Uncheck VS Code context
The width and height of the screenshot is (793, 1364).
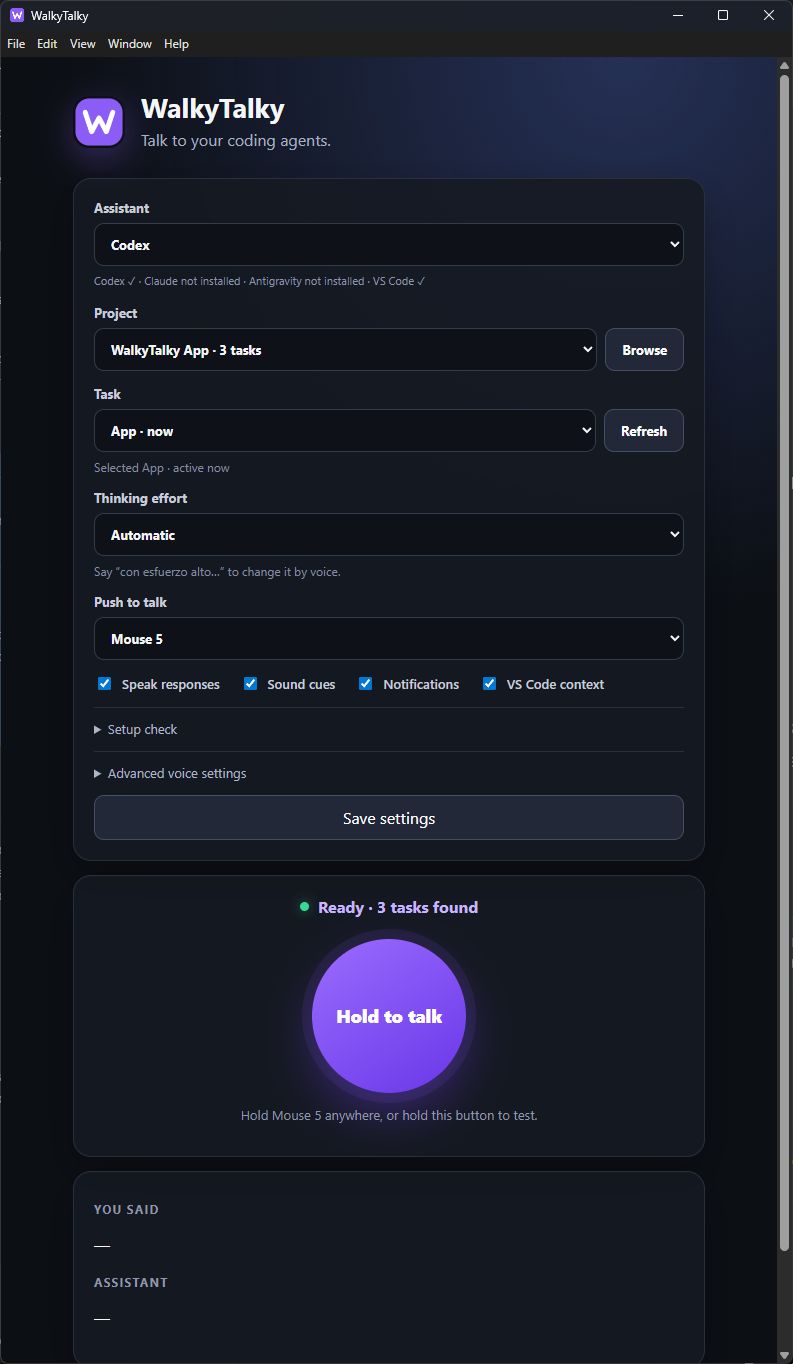[489, 684]
